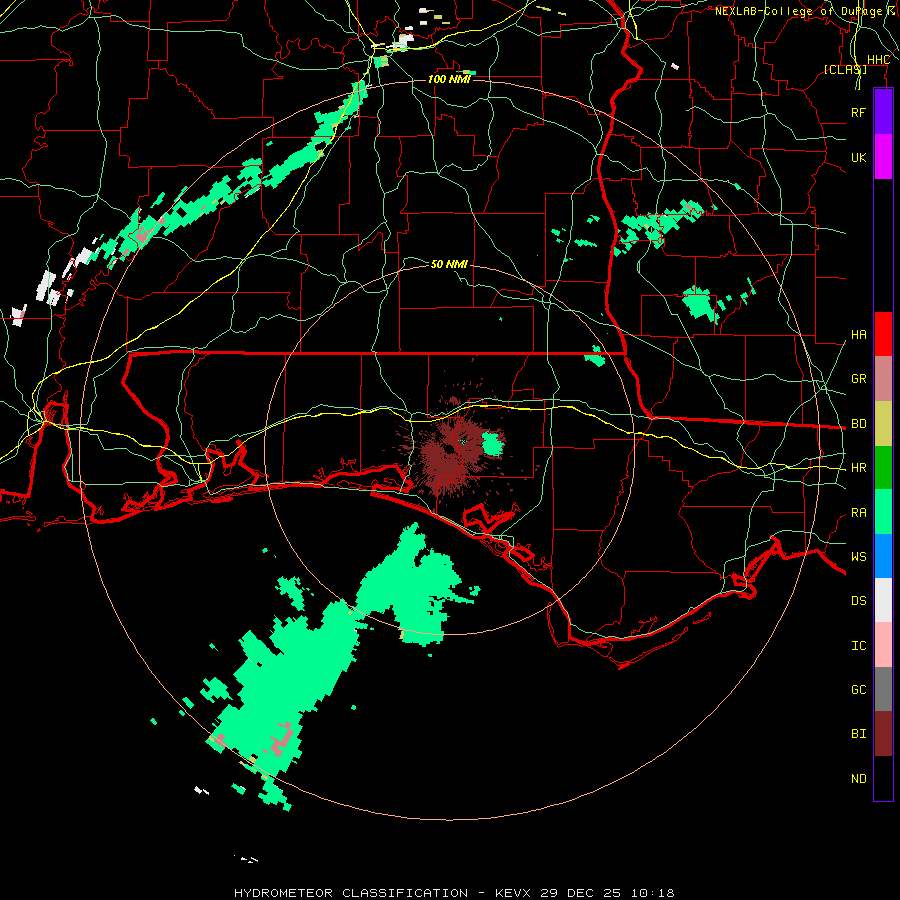Click the HHC product label
Image resolution: width=900 pixels, height=900 pixels.
coord(878,60)
